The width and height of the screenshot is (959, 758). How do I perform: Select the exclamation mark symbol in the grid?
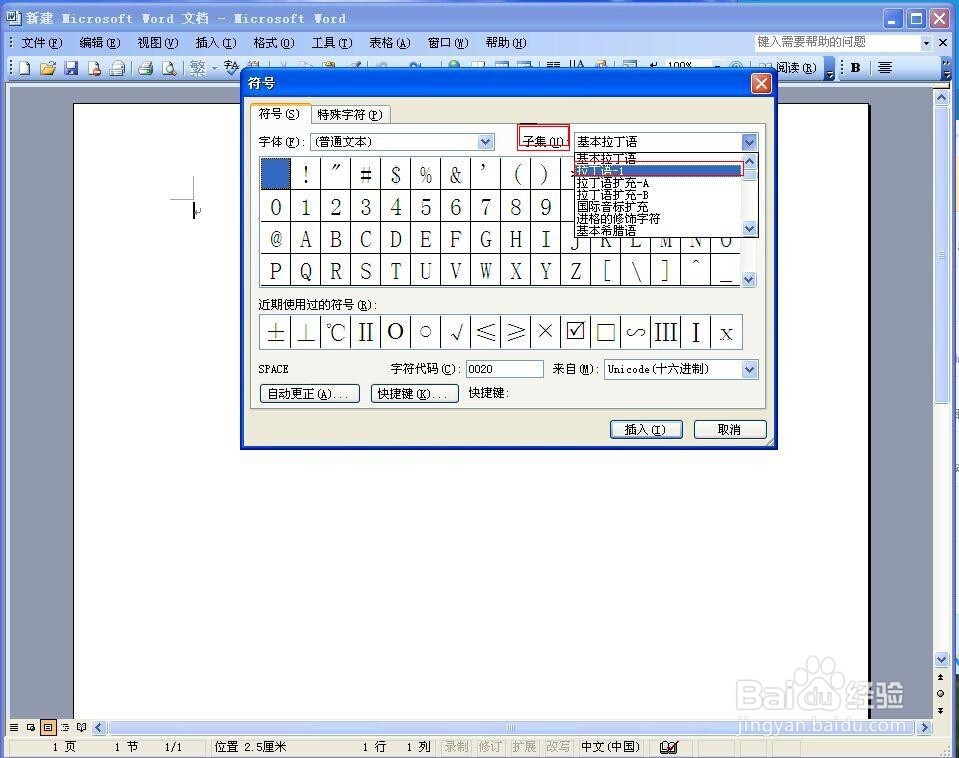(306, 174)
